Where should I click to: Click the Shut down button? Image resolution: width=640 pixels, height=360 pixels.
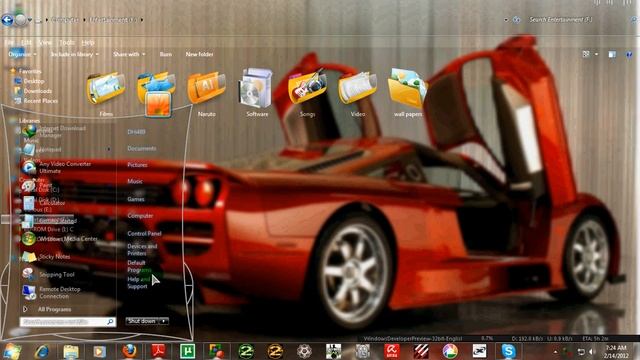click(142, 321)
